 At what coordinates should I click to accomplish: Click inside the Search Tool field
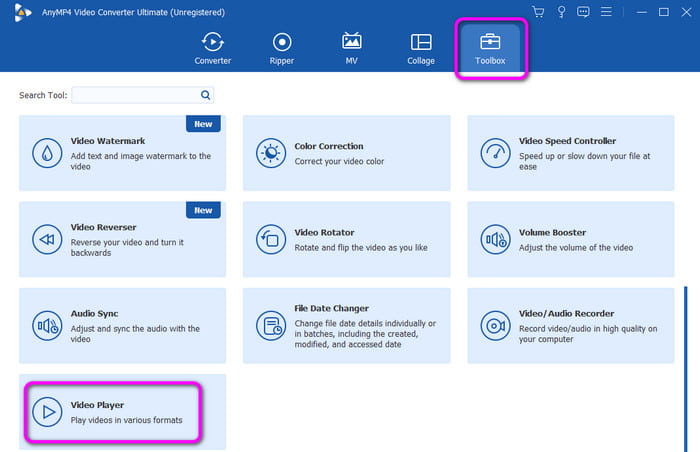142,95
